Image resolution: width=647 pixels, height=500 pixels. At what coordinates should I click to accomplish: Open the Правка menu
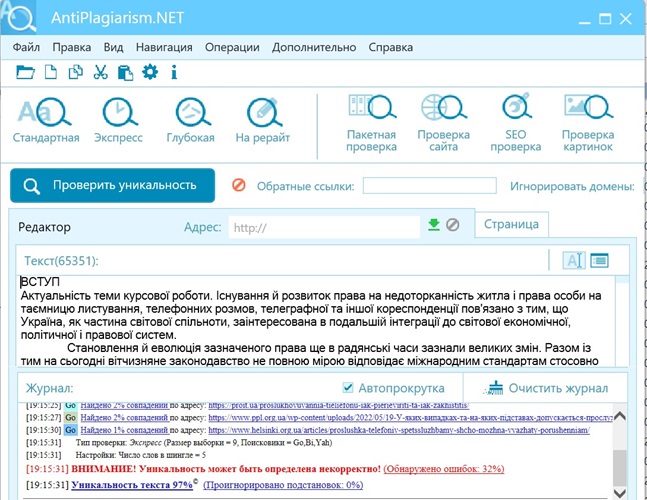(72, 47)
